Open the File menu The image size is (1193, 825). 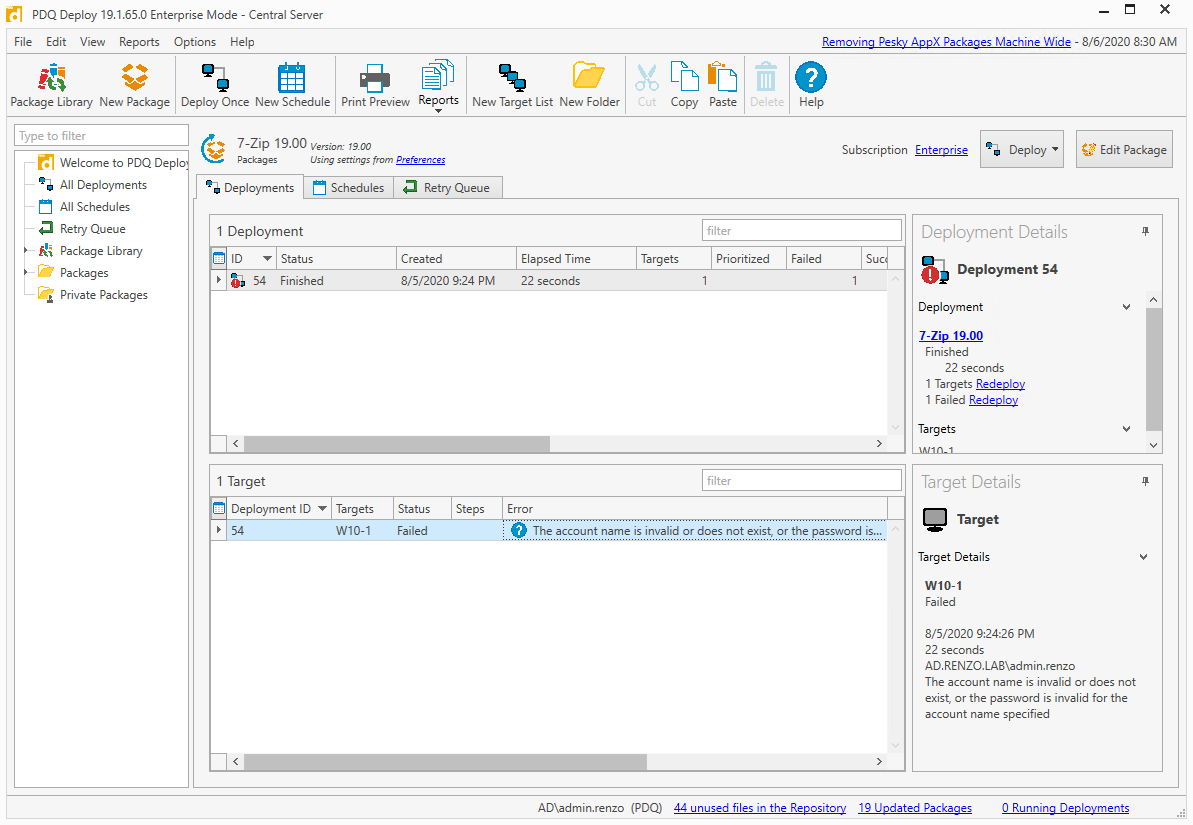tap(23, 42)
